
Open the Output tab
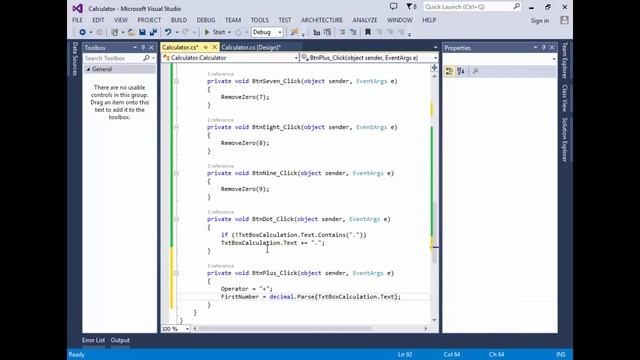click(120, 340)
